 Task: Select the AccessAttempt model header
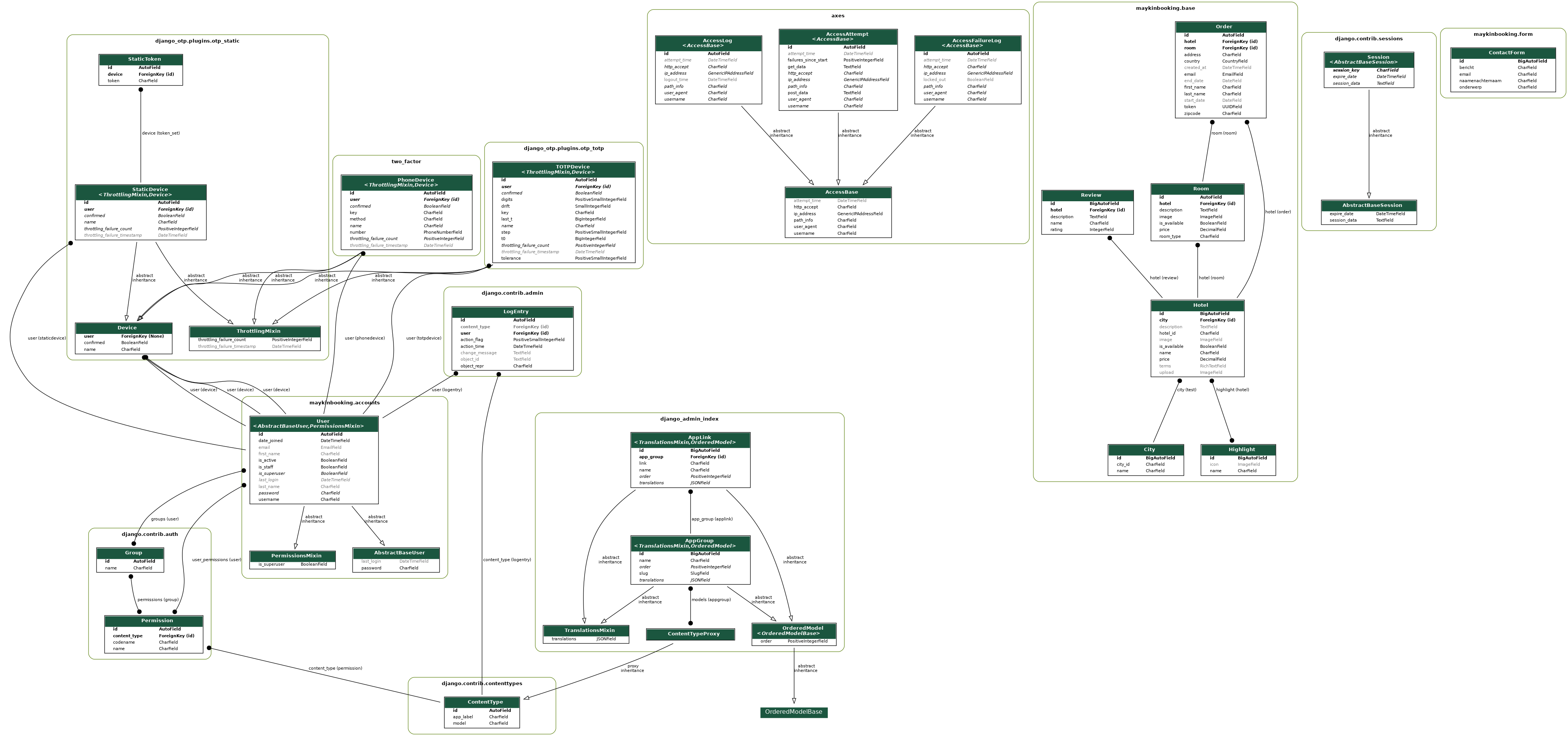pos(838,37)
